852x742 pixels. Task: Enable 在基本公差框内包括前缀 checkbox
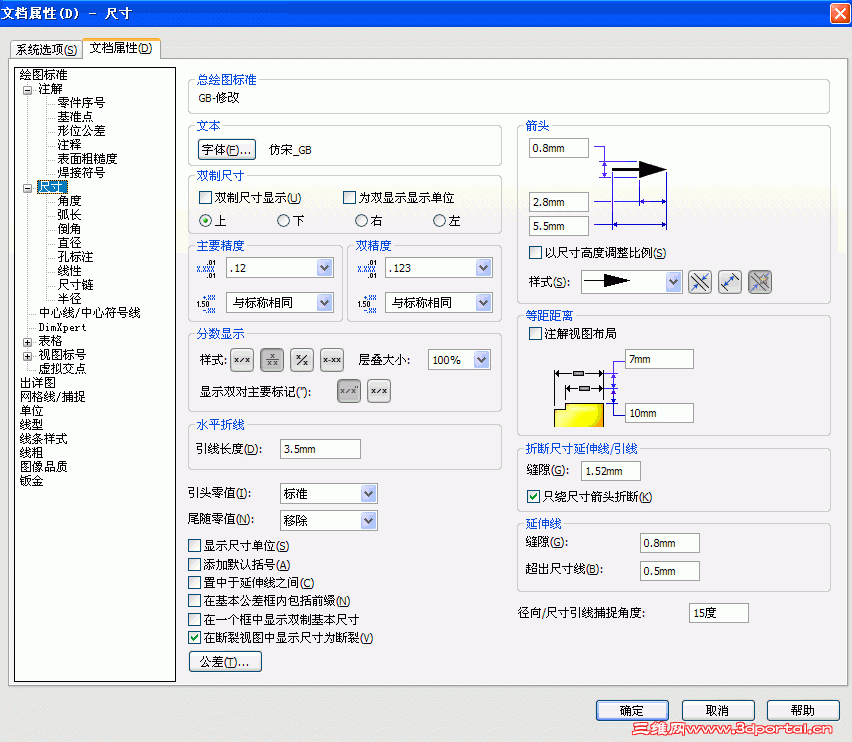coord(195,601)
